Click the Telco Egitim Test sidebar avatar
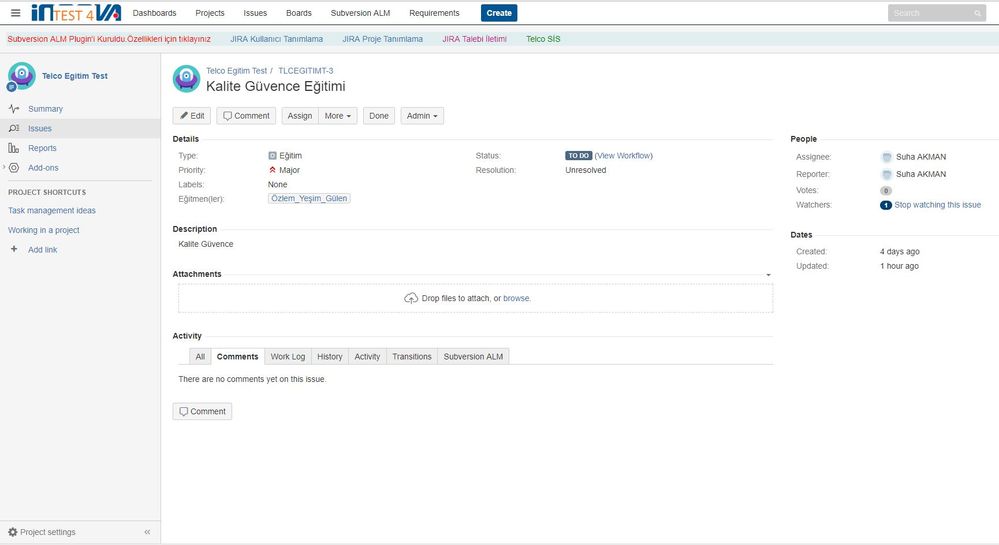 point(21,76)
